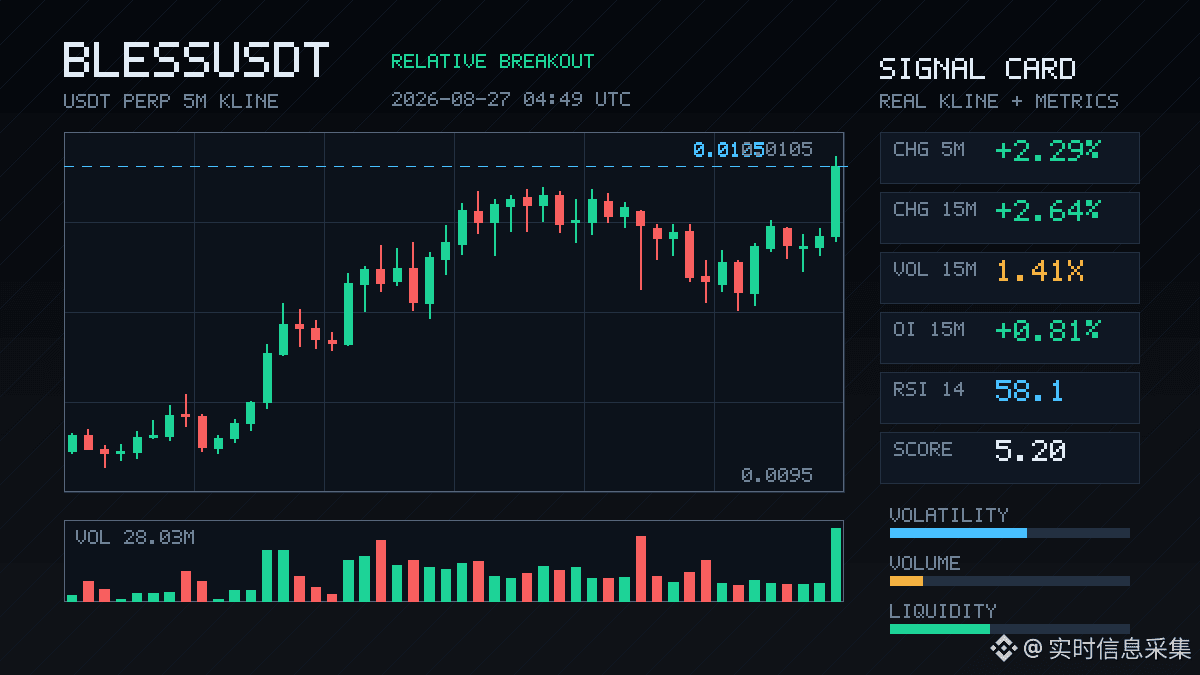Click the Binance square logo icon
Screen dimensions: 1200x675
[x=1003, y=649]
